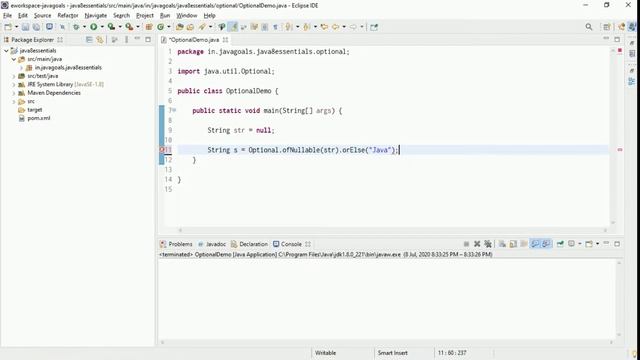
Task: Open the Project menu
Action: pos(145,16)
